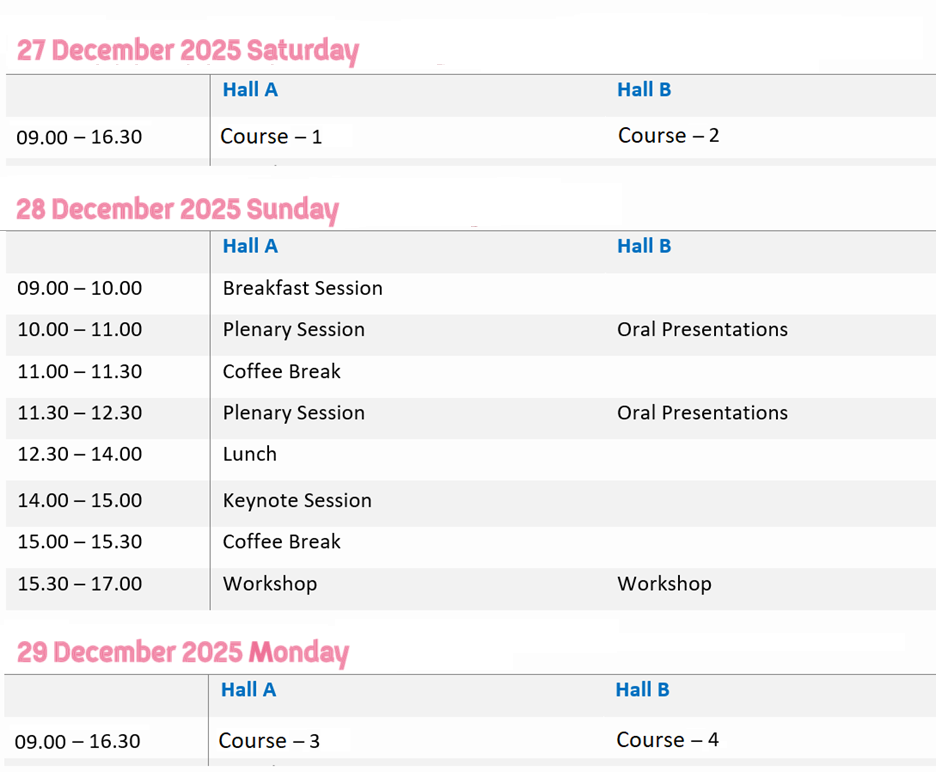
Task: Open the Course – 4 entry
Action: (x=667, y=740)
